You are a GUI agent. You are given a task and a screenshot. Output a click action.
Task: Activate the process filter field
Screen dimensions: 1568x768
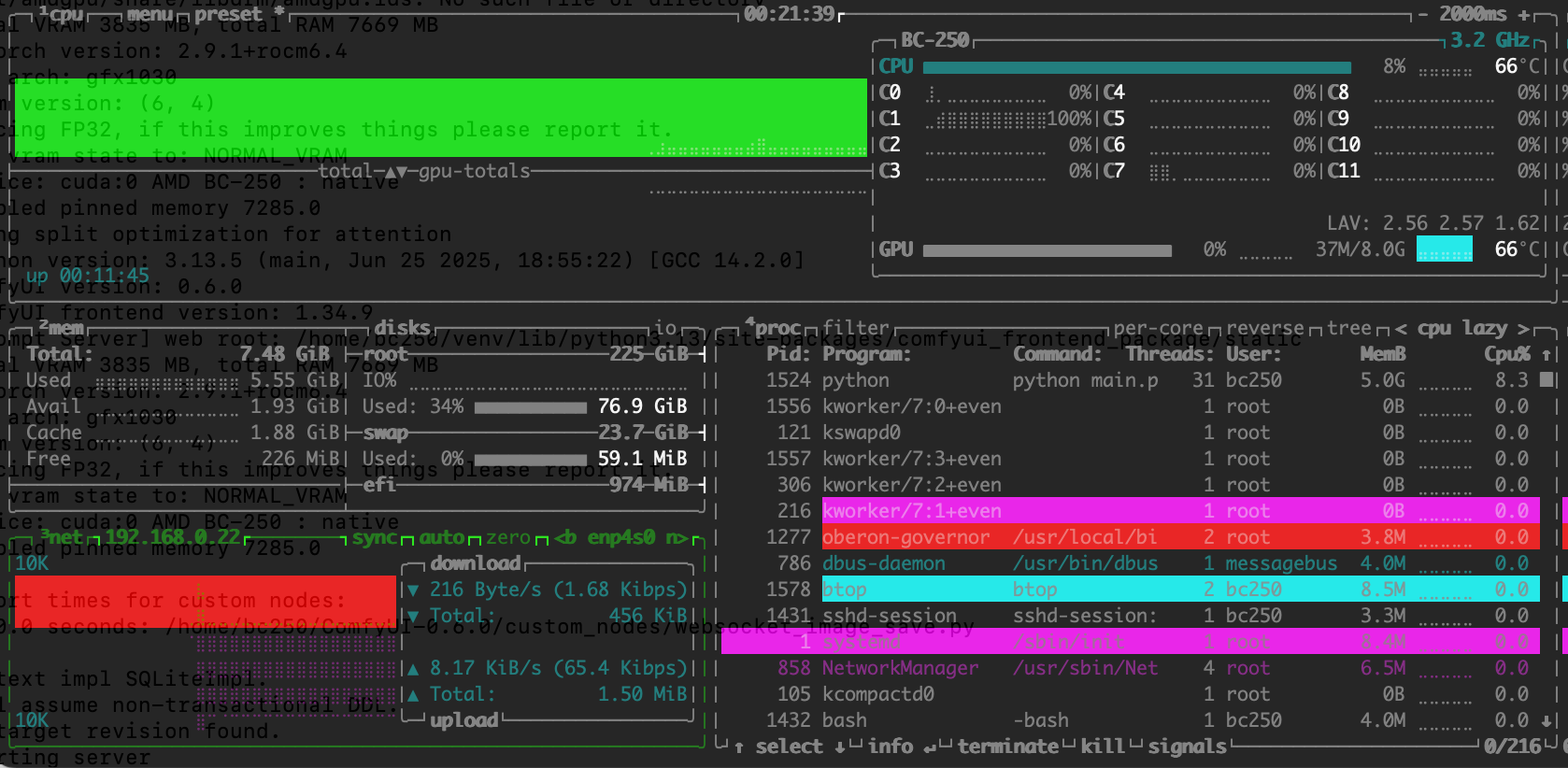click(x=856, y=328)
